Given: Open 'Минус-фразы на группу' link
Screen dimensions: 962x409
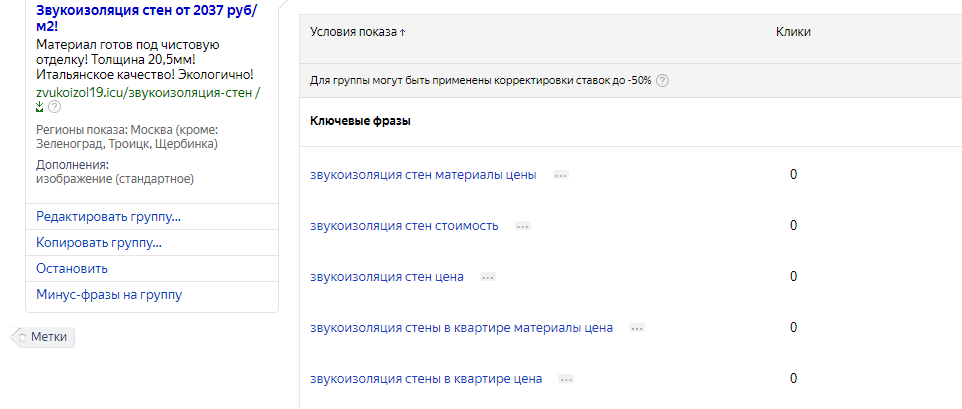Looking at the screenshot, I should tap(109, 295).
